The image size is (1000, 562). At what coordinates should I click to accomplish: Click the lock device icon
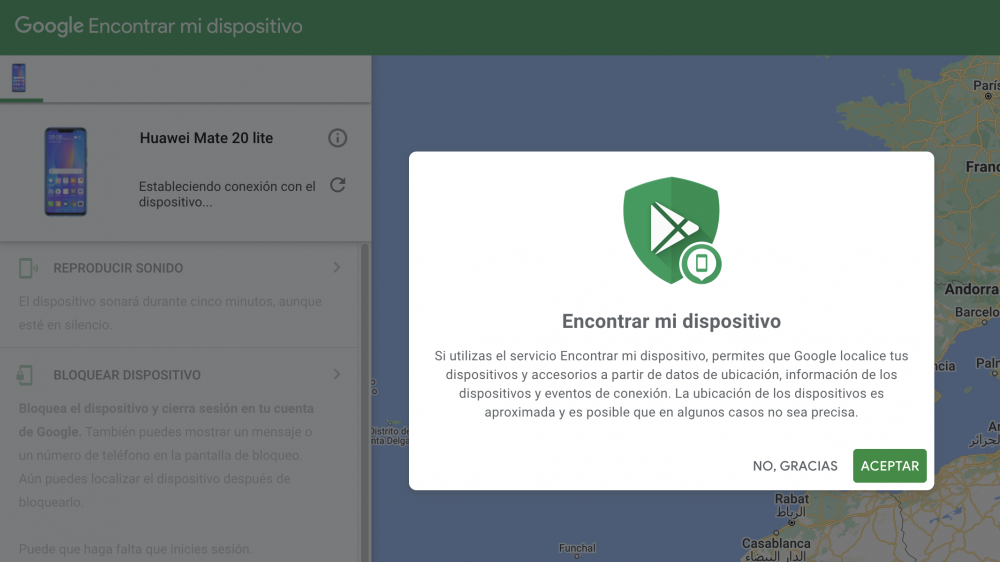(x=25, y=375)
